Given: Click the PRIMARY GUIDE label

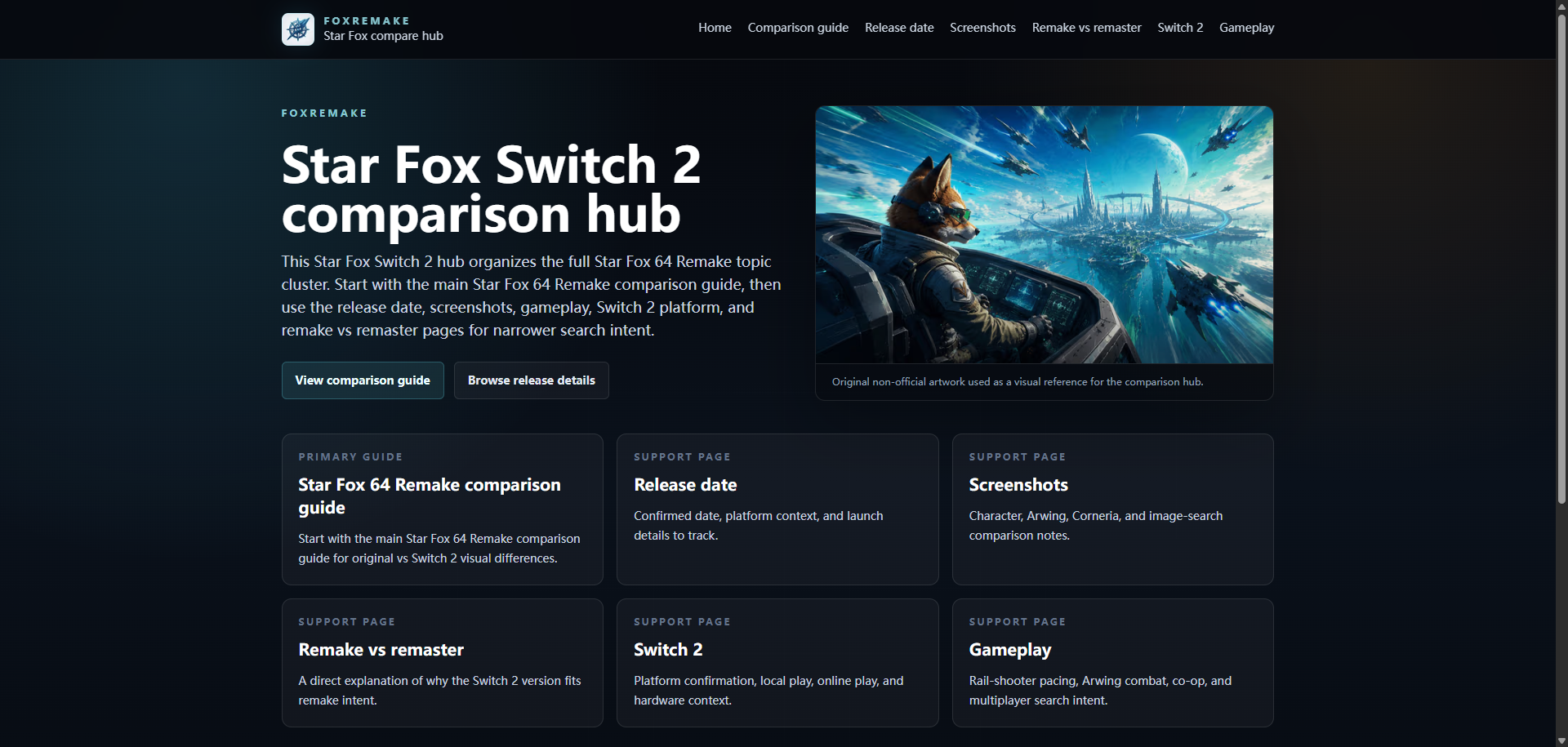Looking at the screenshot, I should (x=350, y=457).
